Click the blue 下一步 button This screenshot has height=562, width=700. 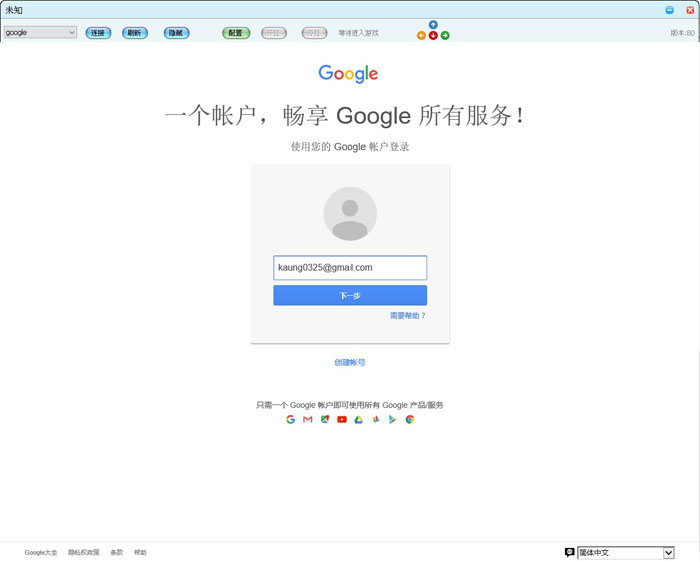coord(350,296)
